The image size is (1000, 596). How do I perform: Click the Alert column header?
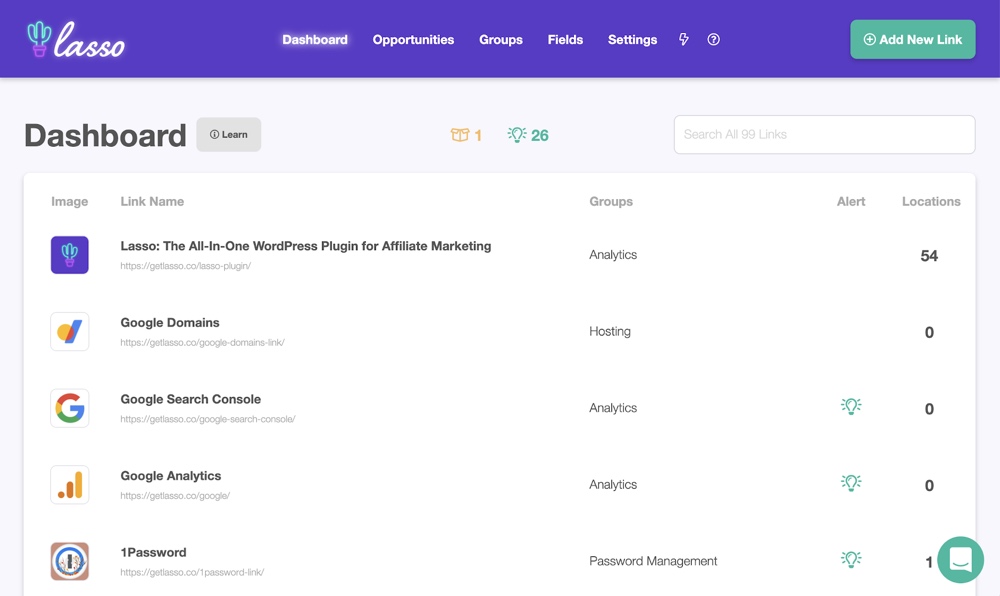click(x=851, y=201)
